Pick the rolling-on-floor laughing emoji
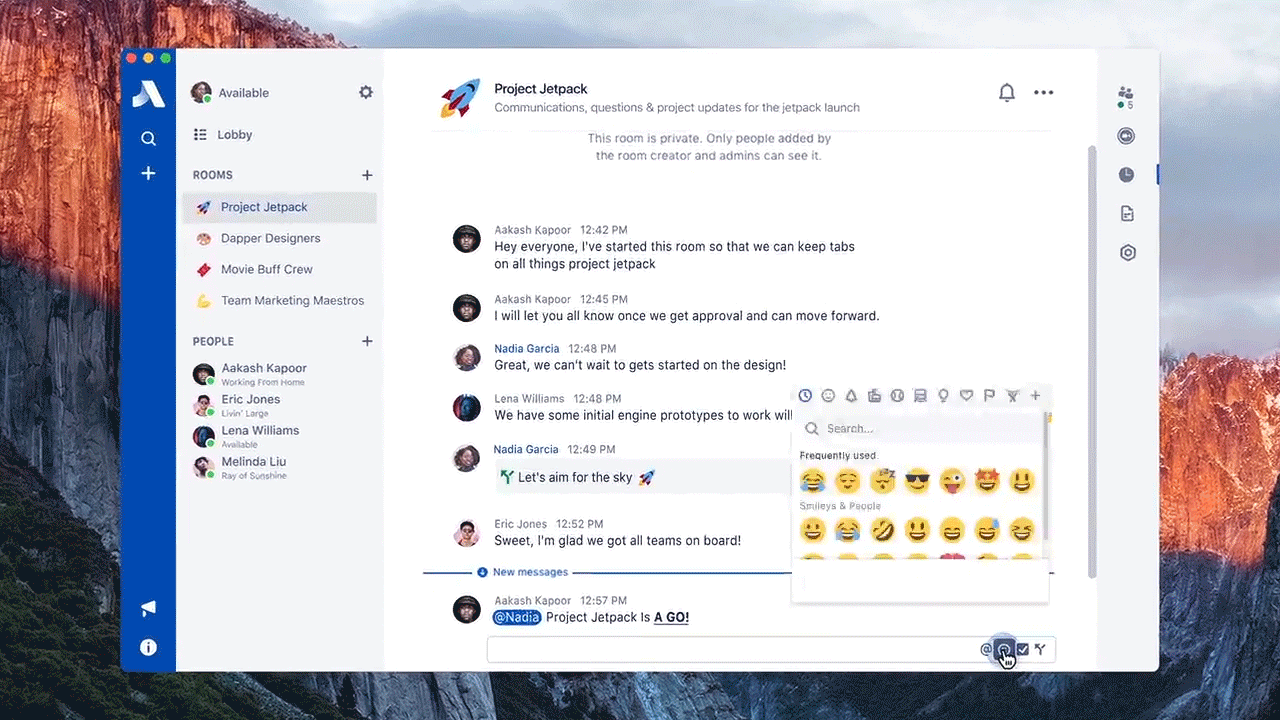Screen dimensions: 1280x720 click(882, 529)
